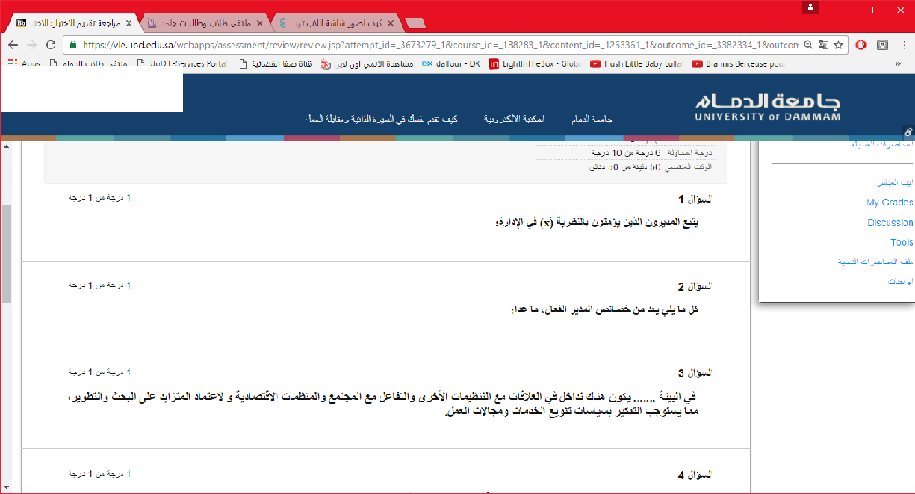Open the المكتبة الالكترونية header menu item
Viewport: 915px width, 494px height.
[514, 119]
